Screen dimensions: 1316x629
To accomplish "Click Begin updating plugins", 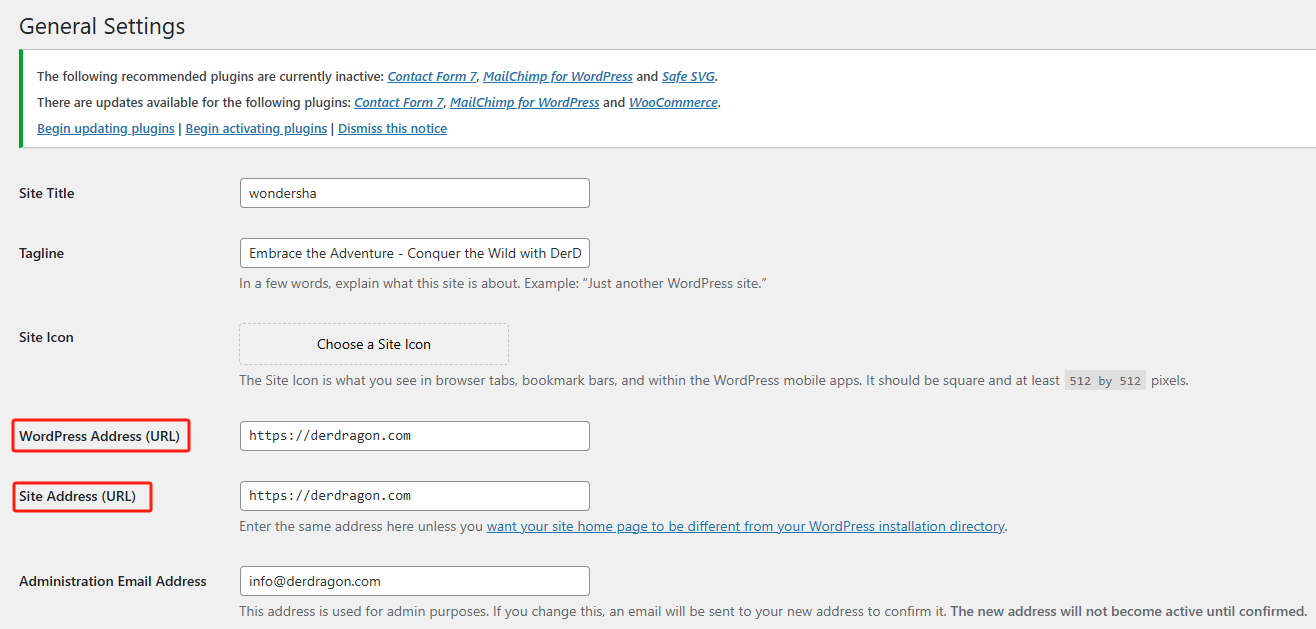I will tap(105, 128).
